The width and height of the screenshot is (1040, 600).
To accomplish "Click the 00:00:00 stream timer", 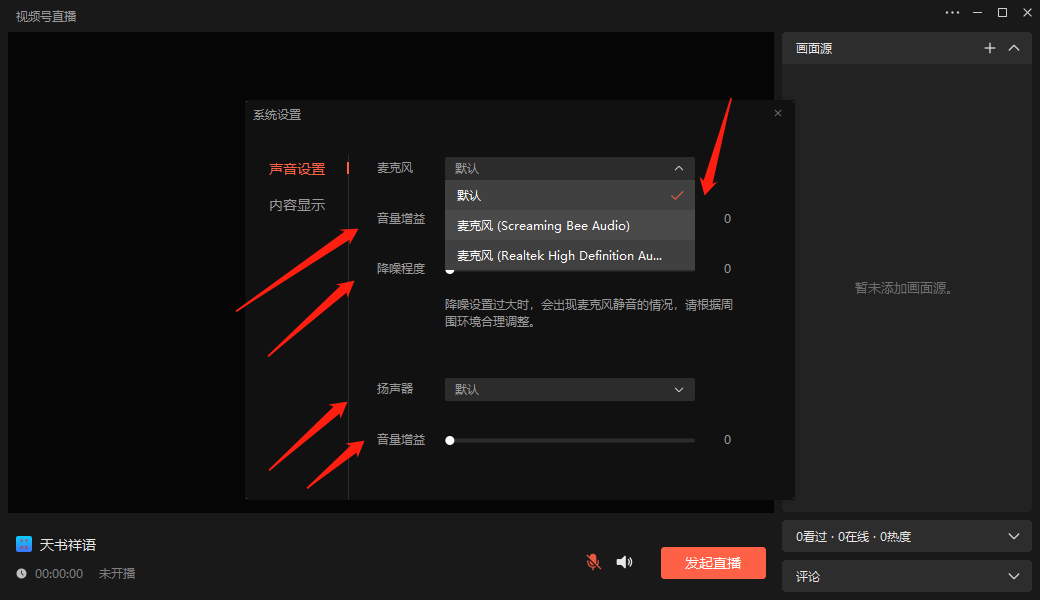I will (59, 573).
